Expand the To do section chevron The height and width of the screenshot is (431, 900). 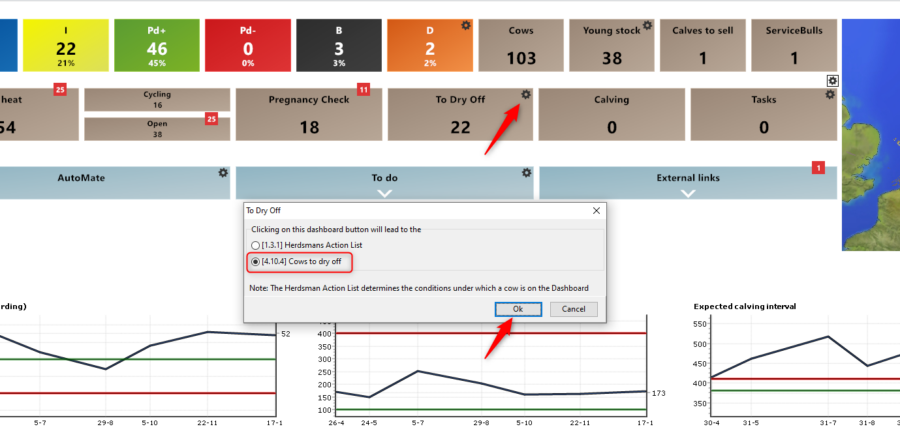(384, 192)
